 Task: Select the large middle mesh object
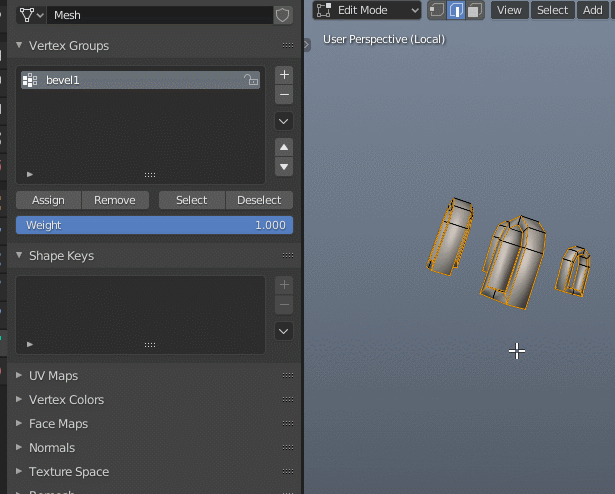513,263
